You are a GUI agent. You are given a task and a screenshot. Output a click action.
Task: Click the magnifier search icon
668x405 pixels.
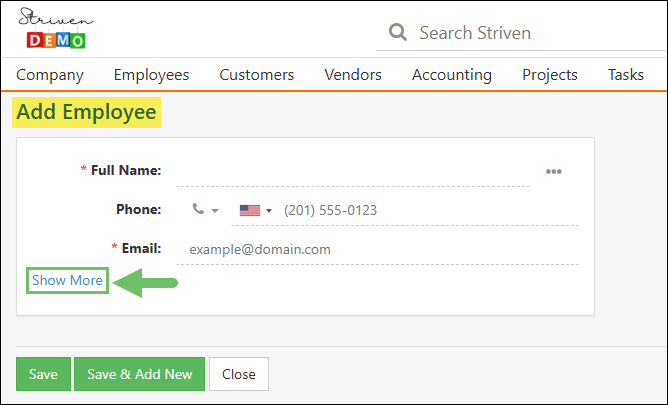pos(398,32)
